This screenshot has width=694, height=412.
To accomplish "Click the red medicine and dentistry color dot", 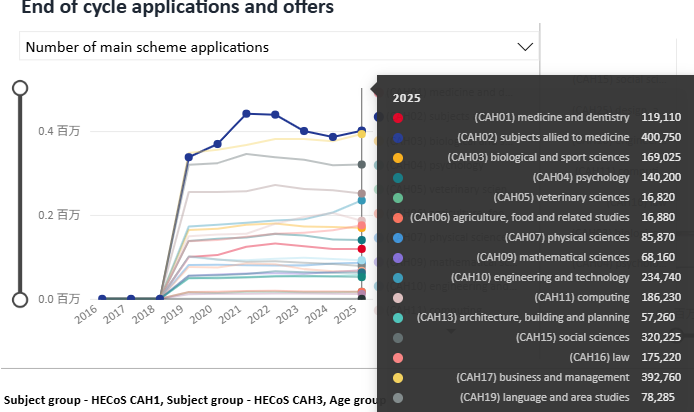I will [398, 117].
